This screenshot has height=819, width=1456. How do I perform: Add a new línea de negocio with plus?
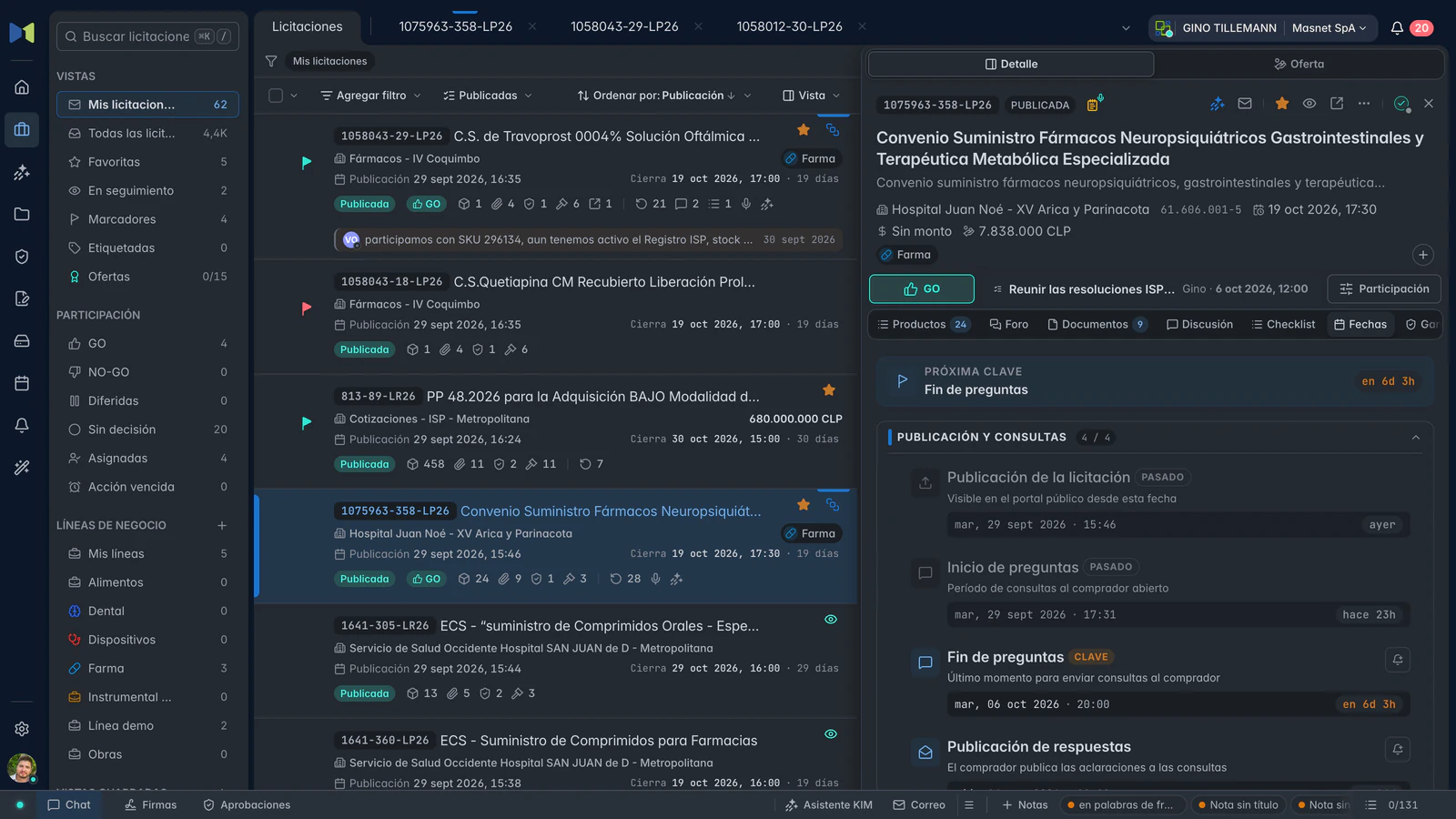(222, 525)
